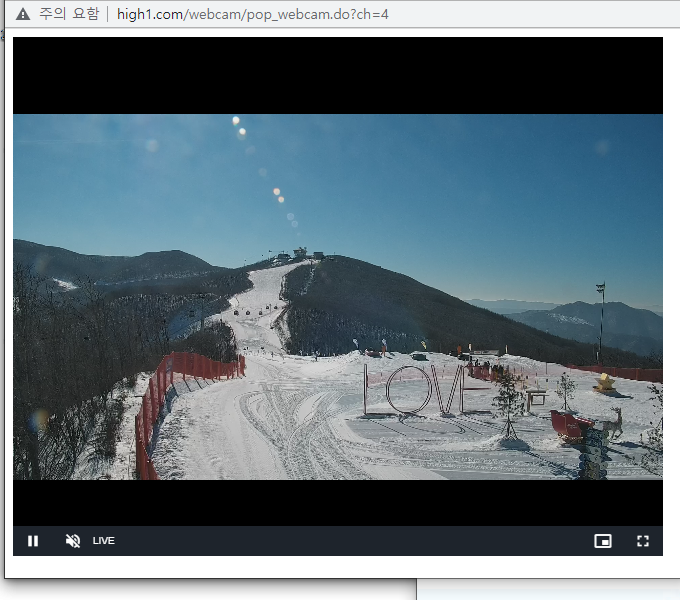Click the security warning triangle icon

tap(23, 15)
